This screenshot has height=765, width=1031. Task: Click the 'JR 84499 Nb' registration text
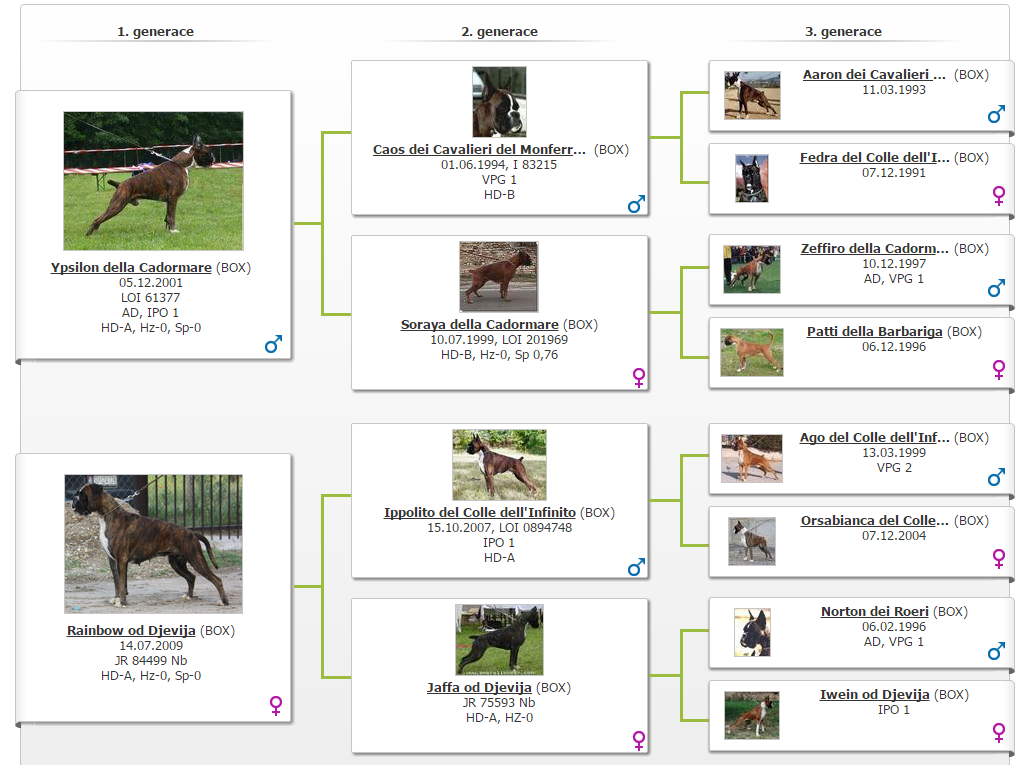click(151, 661)
